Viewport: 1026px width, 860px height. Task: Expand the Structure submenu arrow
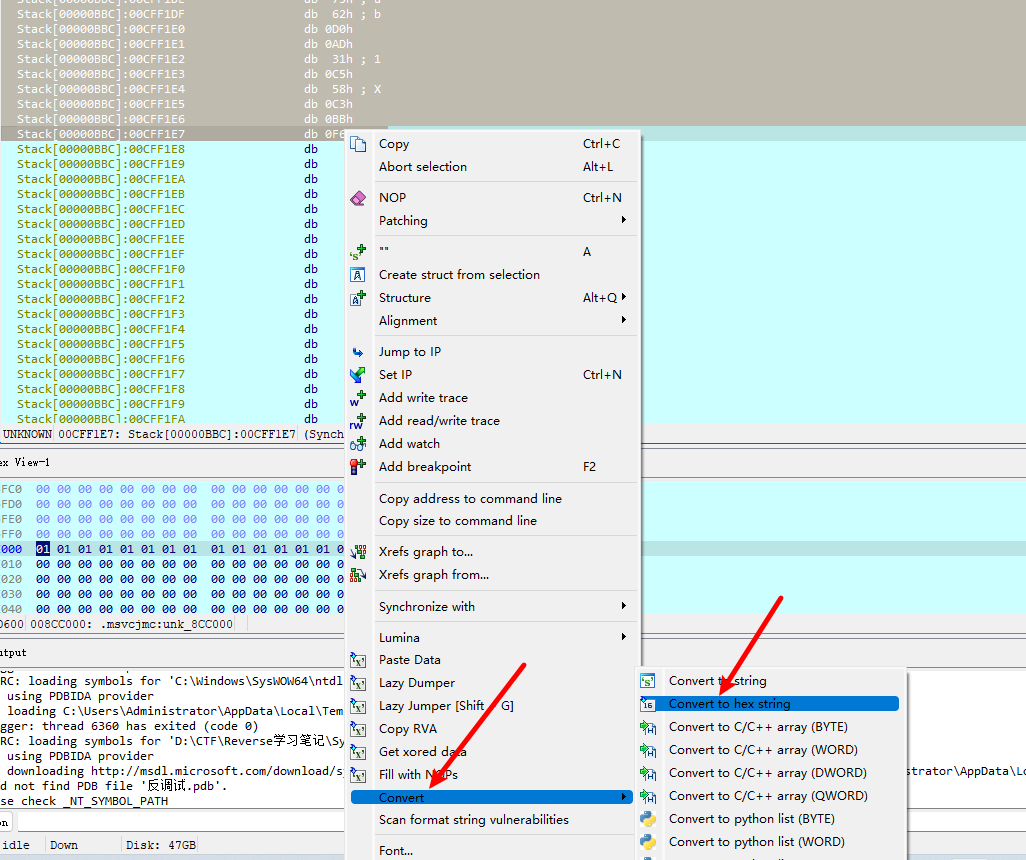624,297
